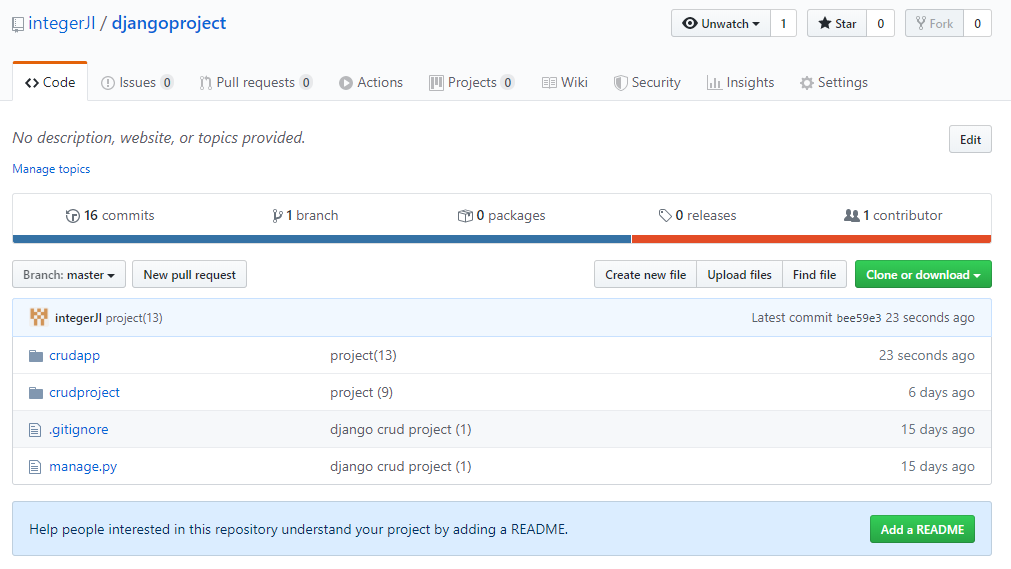Click the Projects board icon

[437, 83]
